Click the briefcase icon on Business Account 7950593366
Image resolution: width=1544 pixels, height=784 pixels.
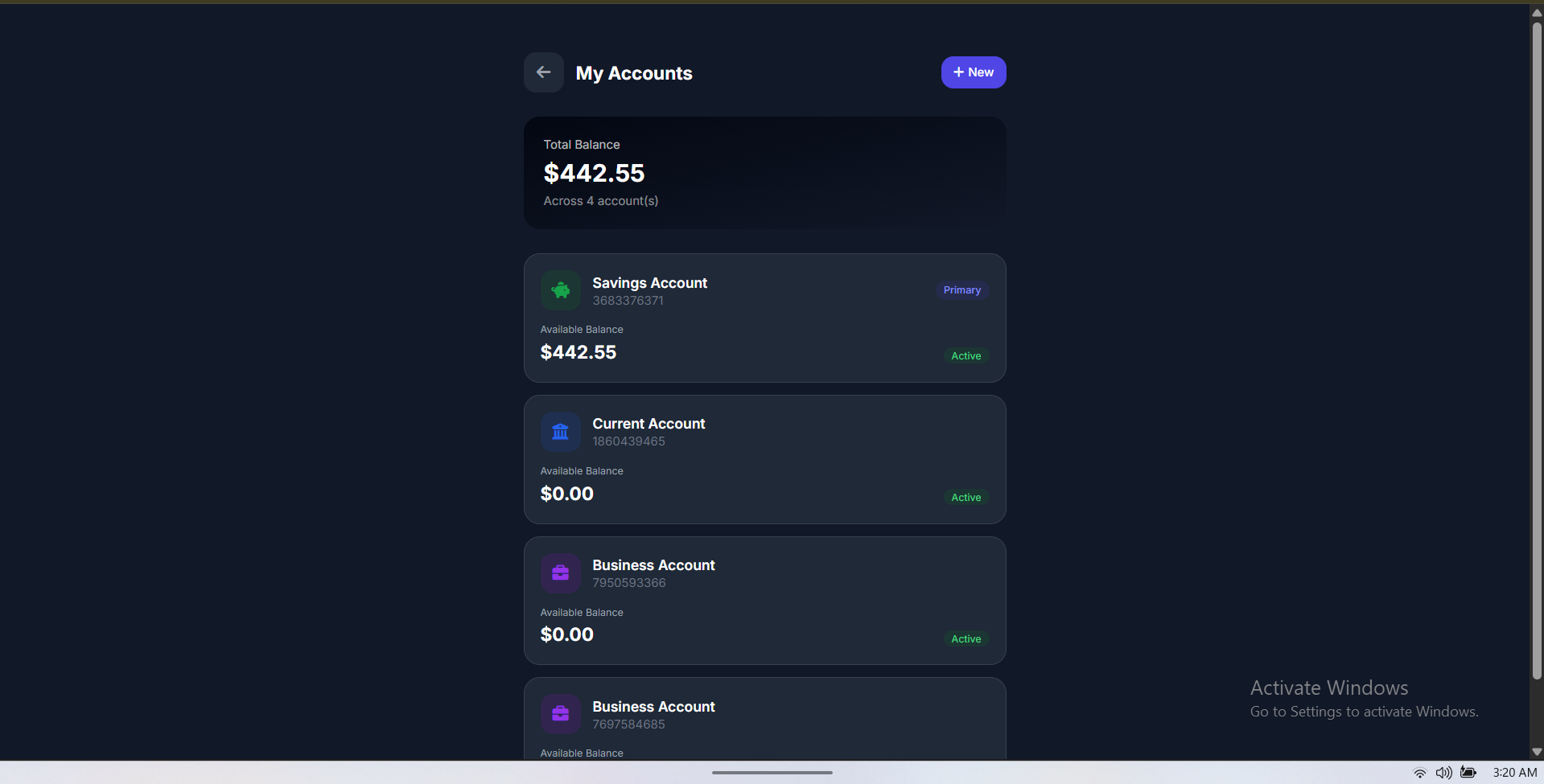pyautogui.click(x=560, y=573)
